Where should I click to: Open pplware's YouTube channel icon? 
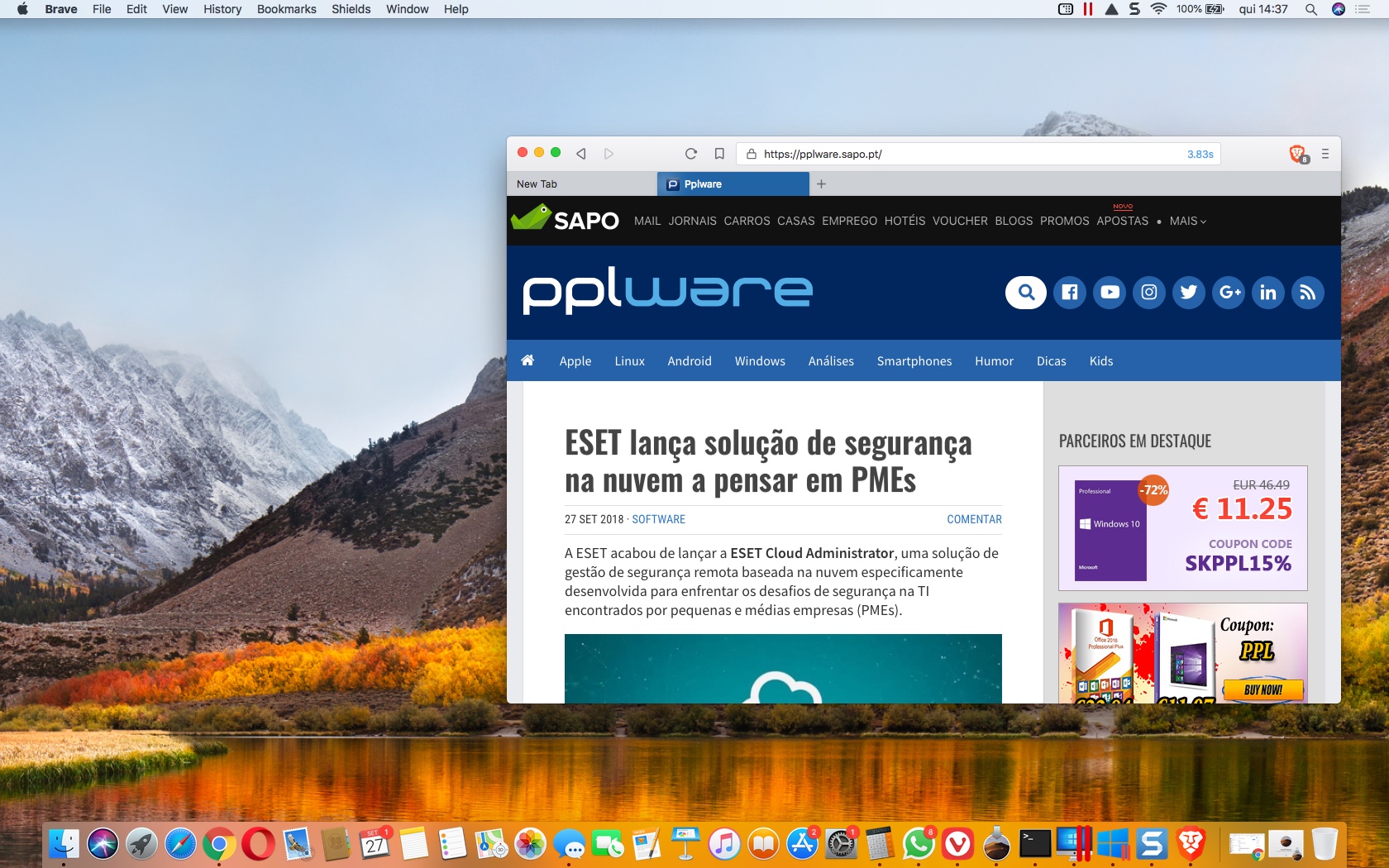click(1110, 292)
